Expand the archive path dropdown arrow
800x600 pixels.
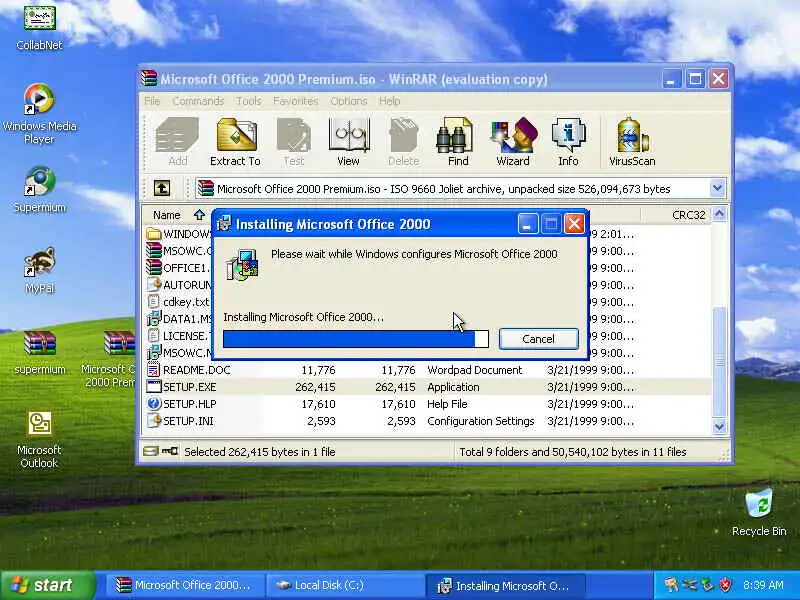point(717,188)
